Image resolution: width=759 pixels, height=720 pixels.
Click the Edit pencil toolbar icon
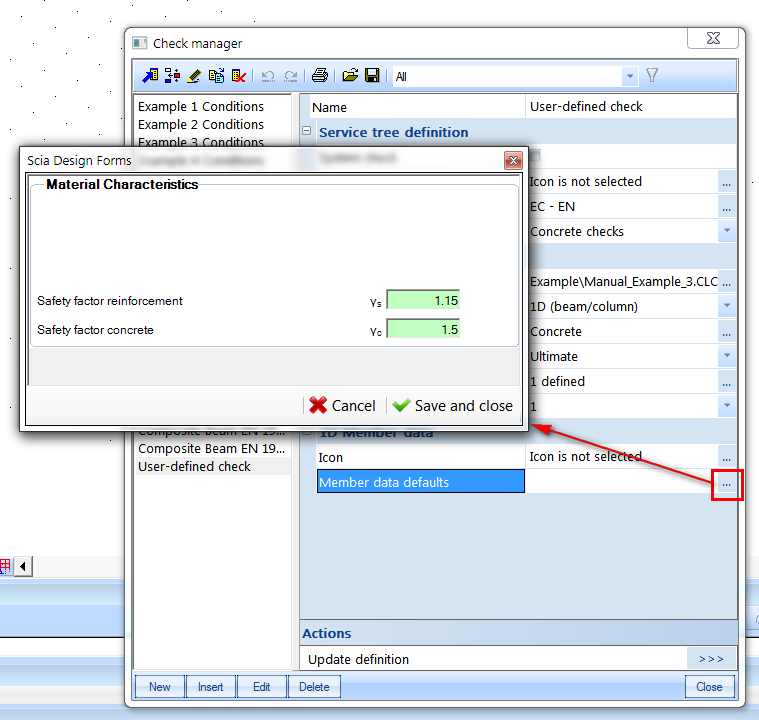coord(195,76)
